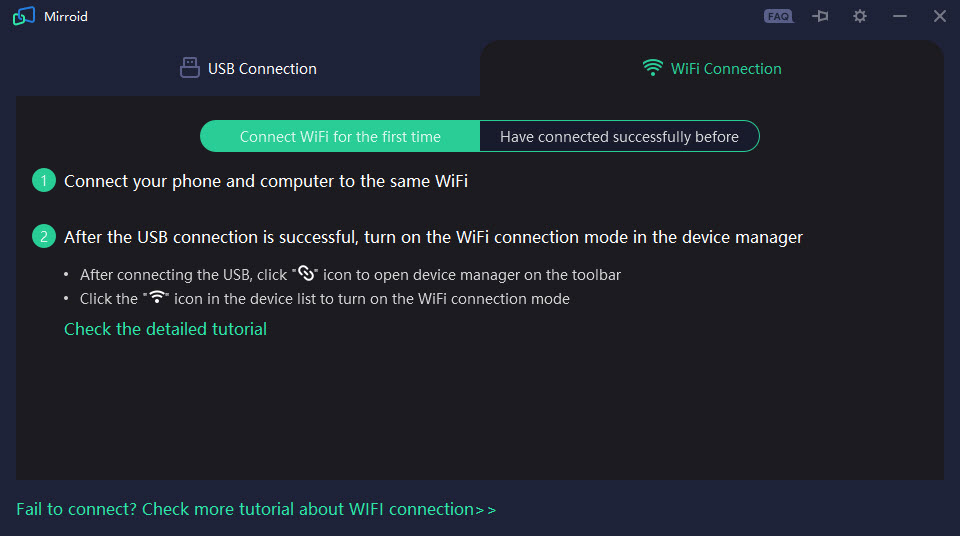Select 'Have connected successfully before' option
Viewport: 960px width, 536px height.
point(619,136)
